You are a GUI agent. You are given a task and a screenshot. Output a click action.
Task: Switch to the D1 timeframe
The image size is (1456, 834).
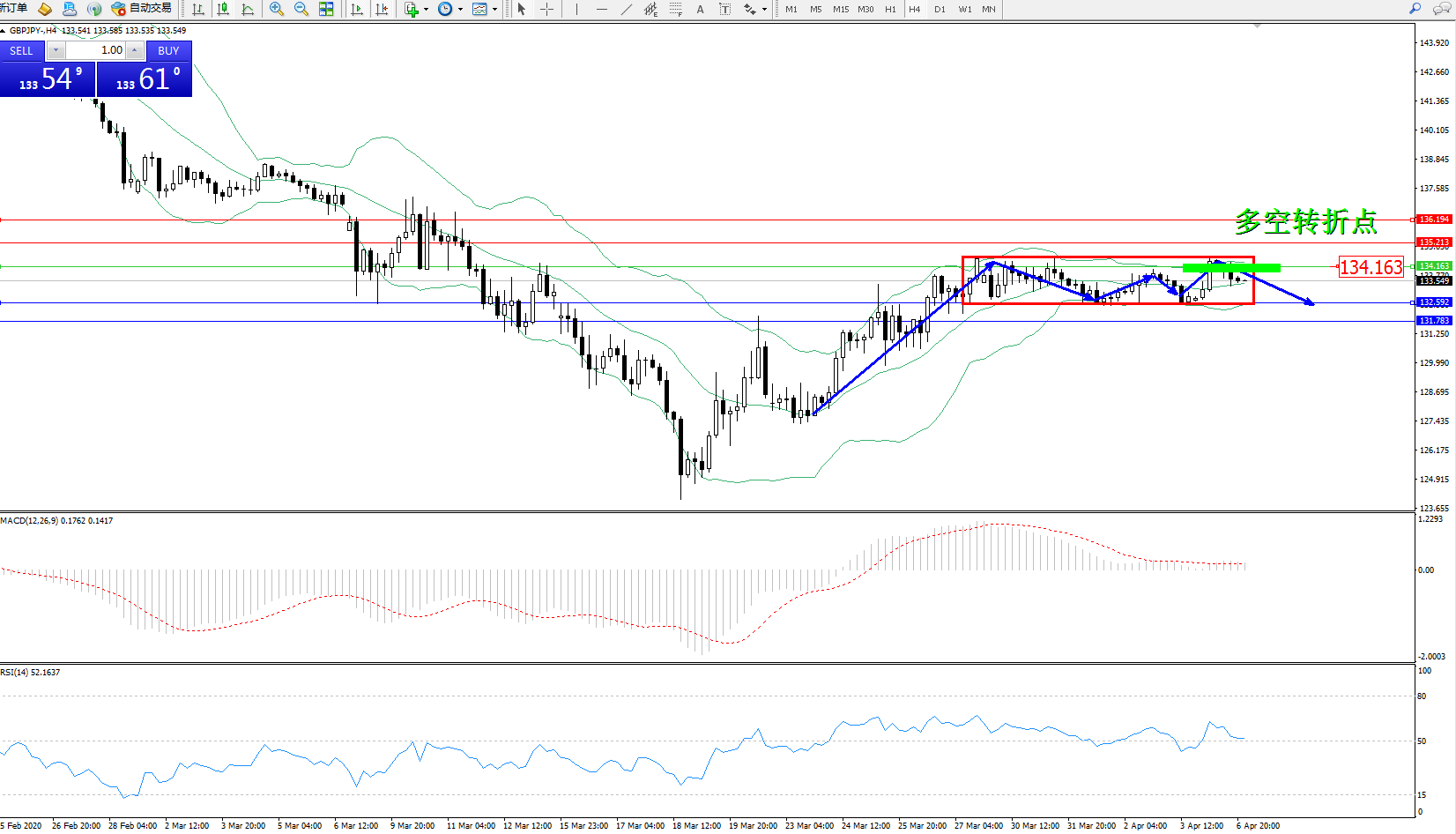940,9
